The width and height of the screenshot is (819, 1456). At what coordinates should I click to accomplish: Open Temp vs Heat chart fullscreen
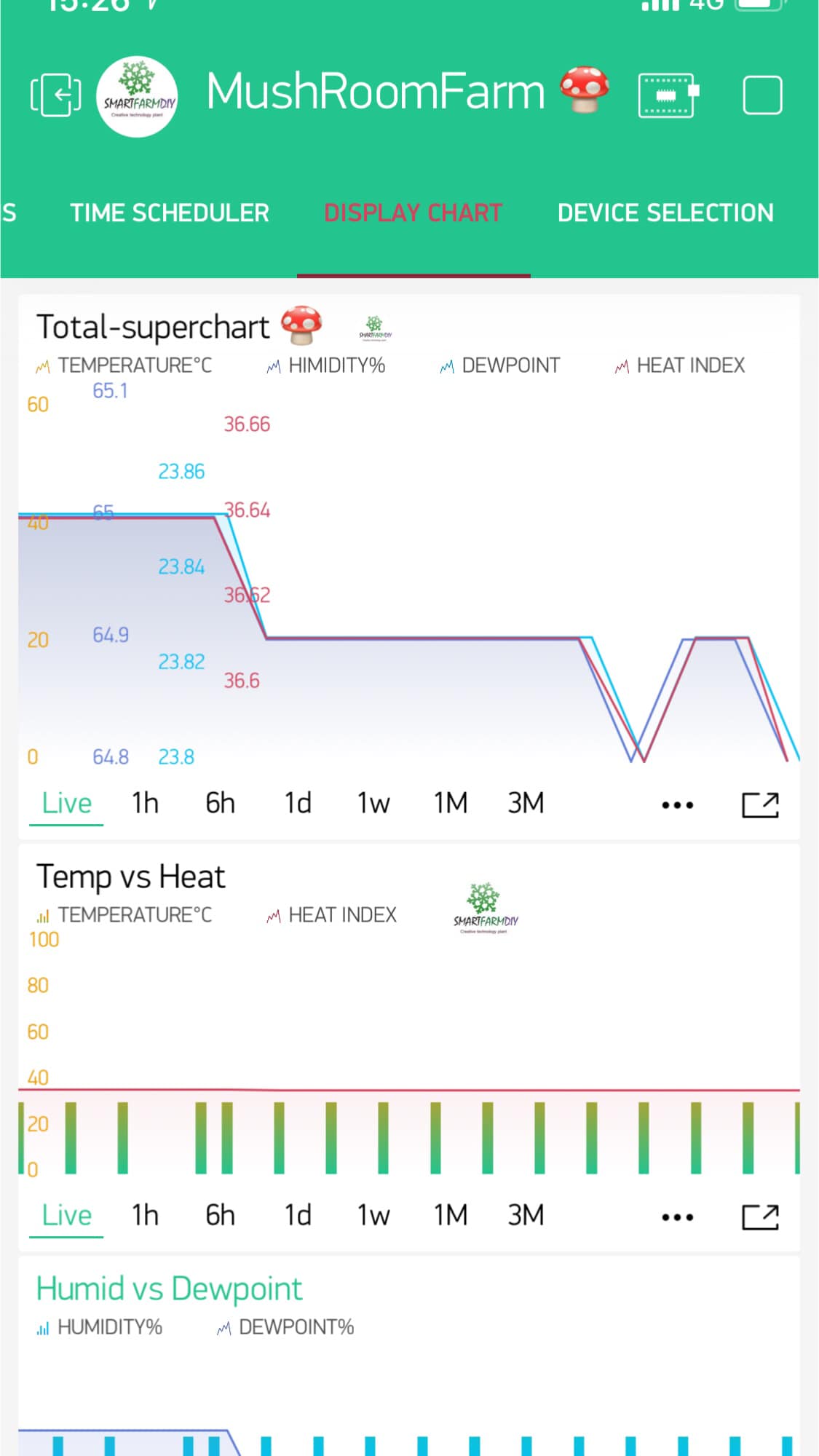coord(760,1216)
